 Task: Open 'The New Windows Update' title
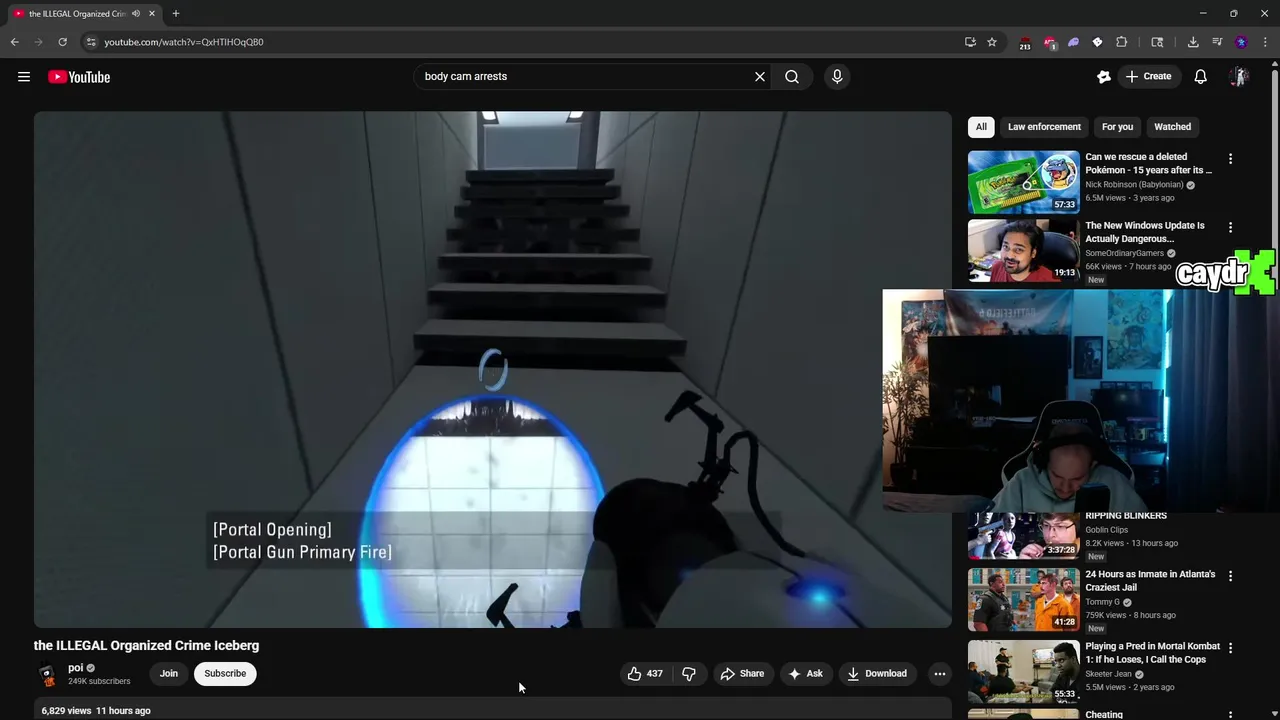point(1145,232)
